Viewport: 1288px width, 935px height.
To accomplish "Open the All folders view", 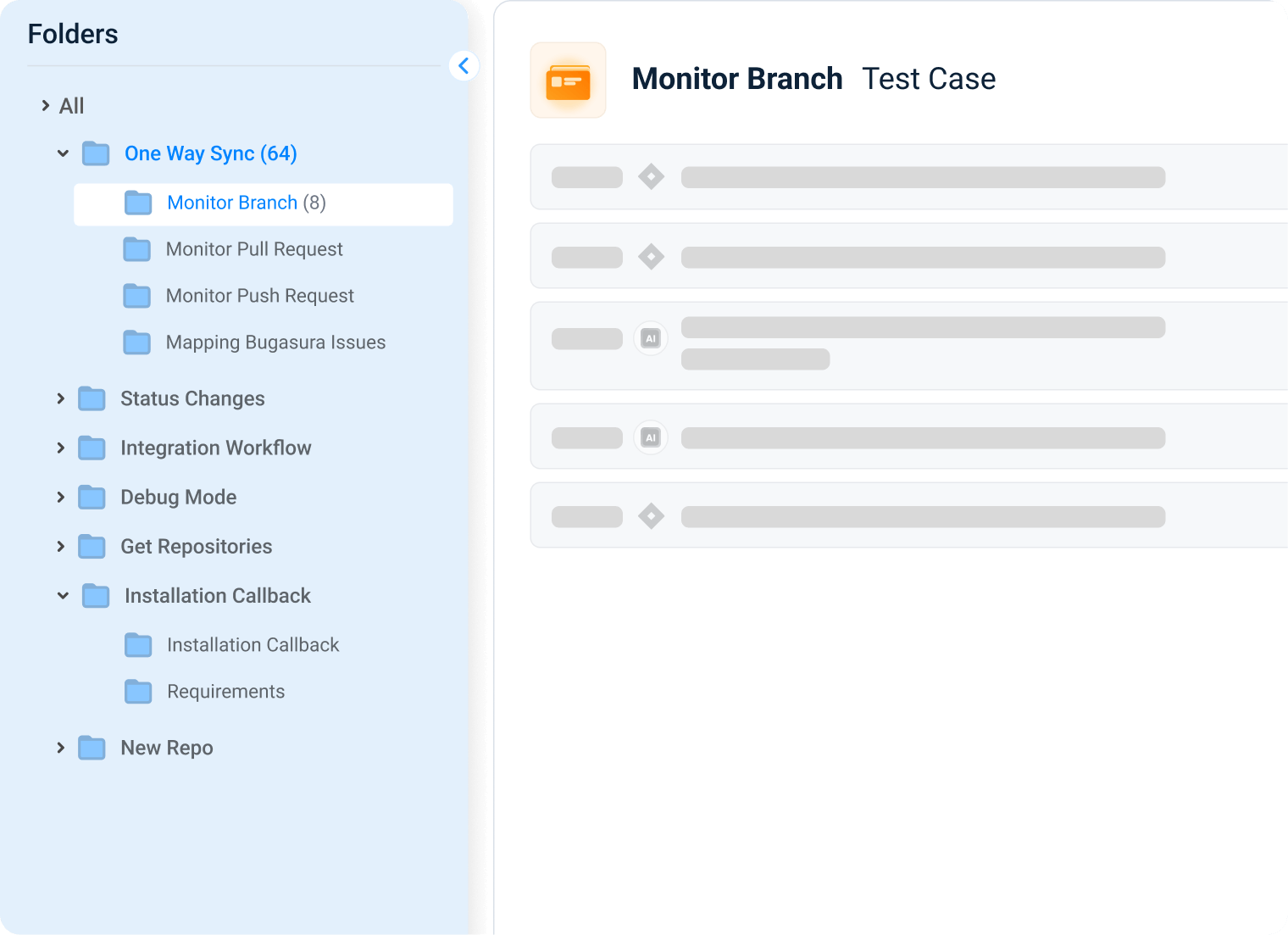I will [x=70, y=106].
